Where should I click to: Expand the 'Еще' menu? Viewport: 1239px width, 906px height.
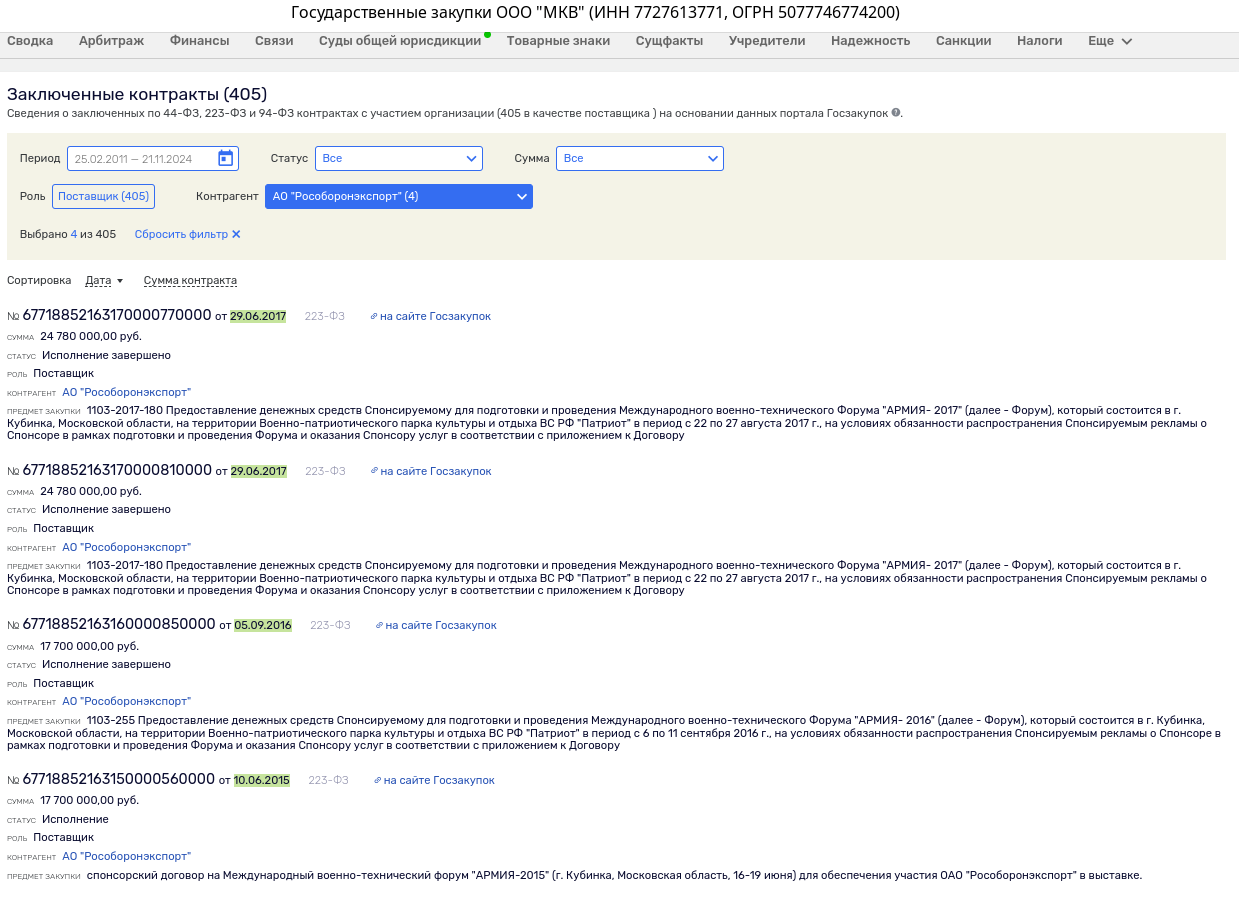pos(1110,41)
